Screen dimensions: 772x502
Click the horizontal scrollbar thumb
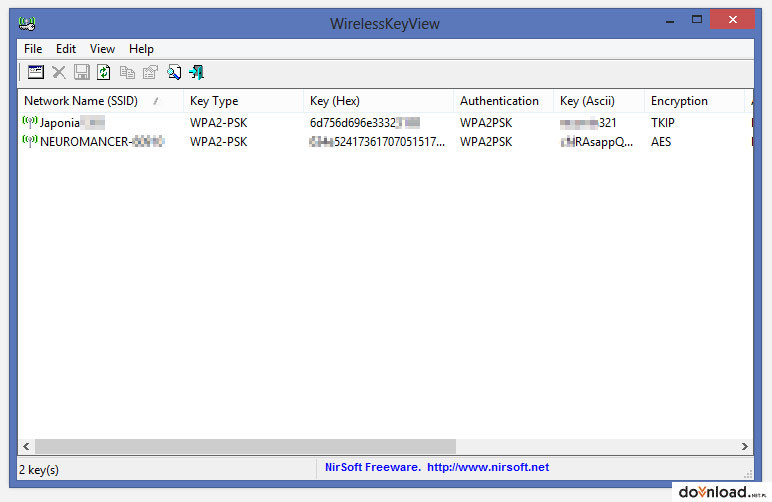click(x=245, y=446)
